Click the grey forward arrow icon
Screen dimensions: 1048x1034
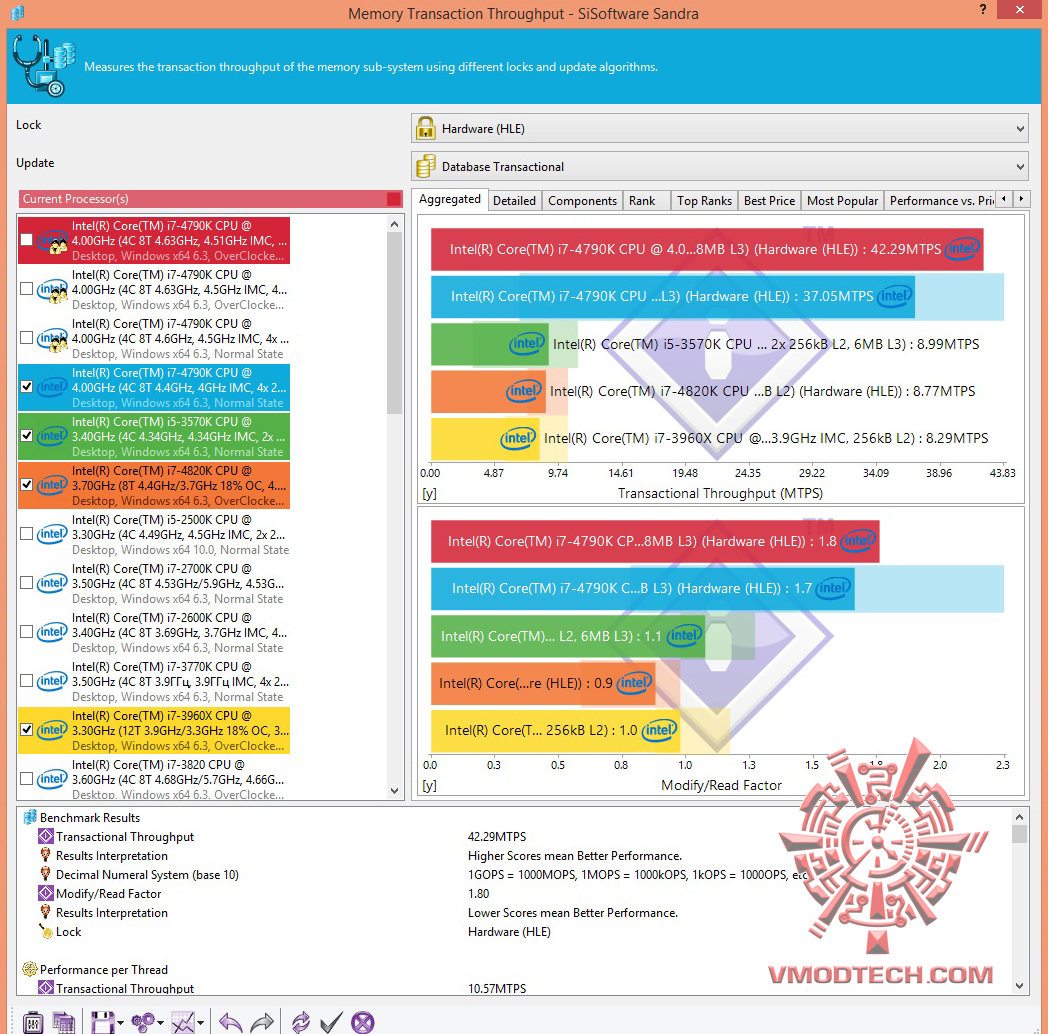tap(262, 1022)
